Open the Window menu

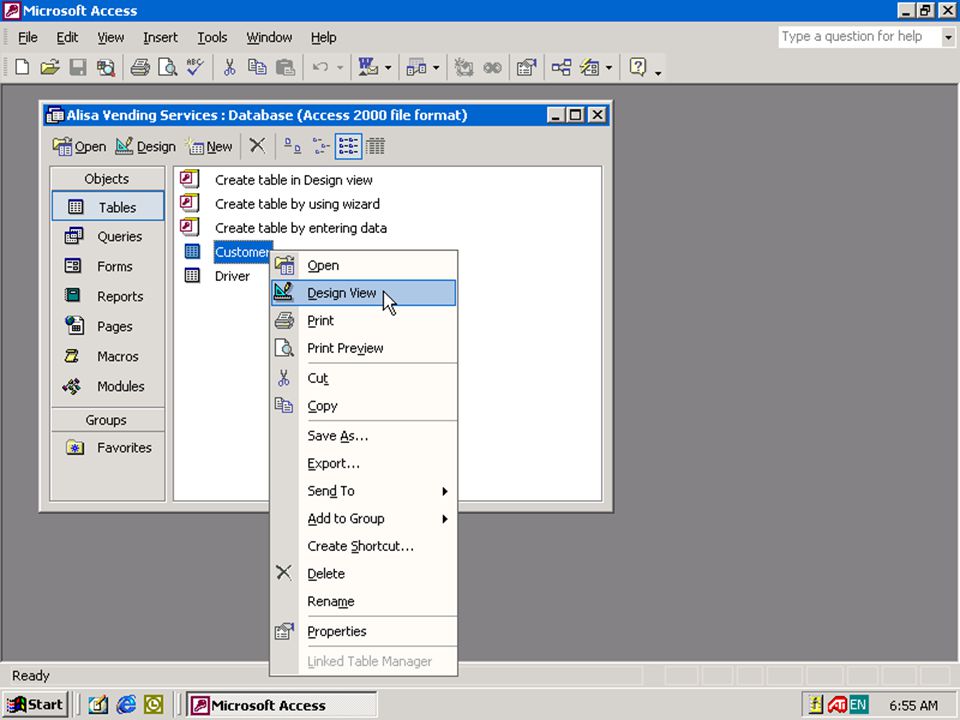269,37
